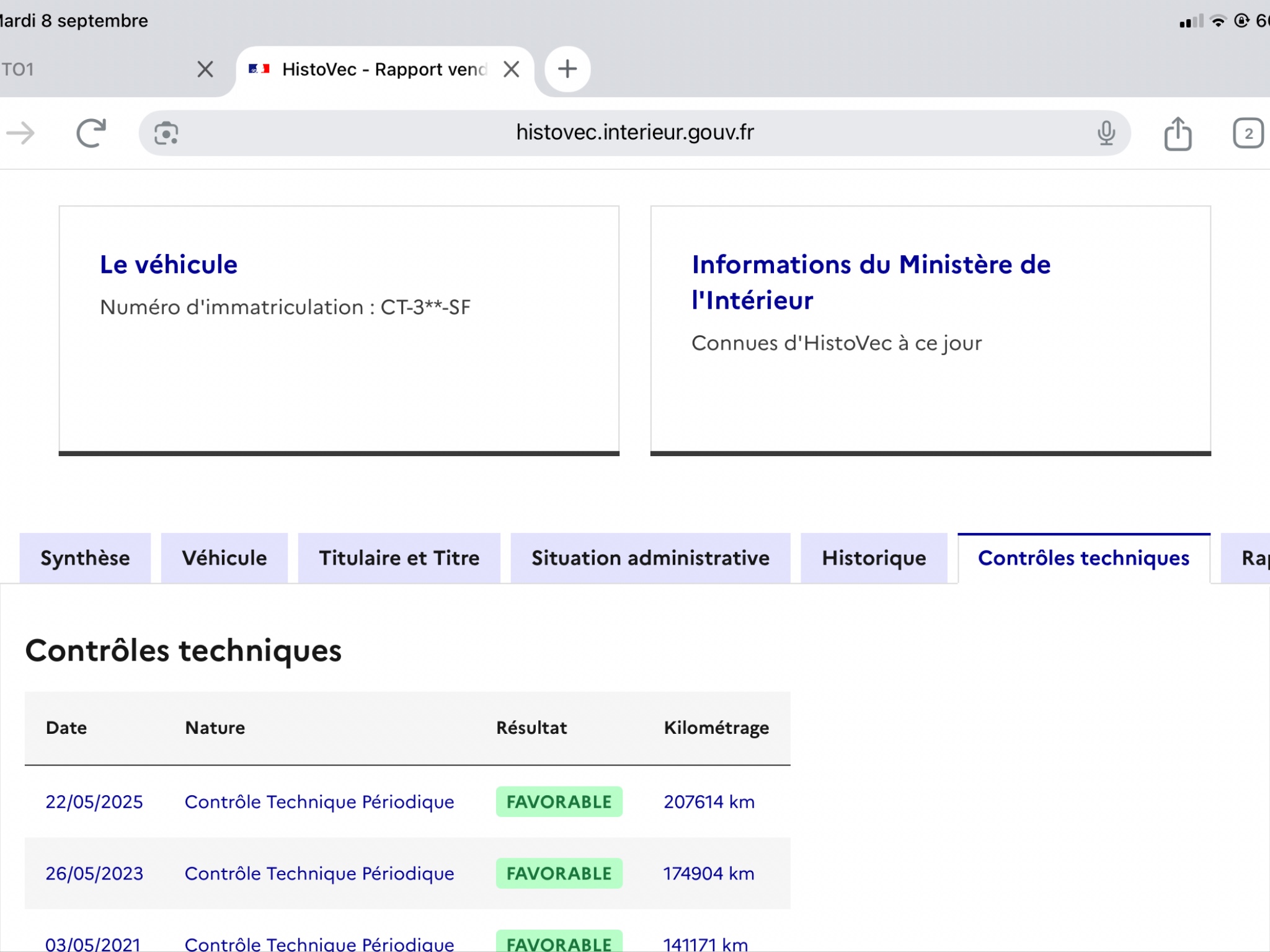Screen dimensions: 1270x952
Task: Close the TO1 tab
Action: [205, 69]
